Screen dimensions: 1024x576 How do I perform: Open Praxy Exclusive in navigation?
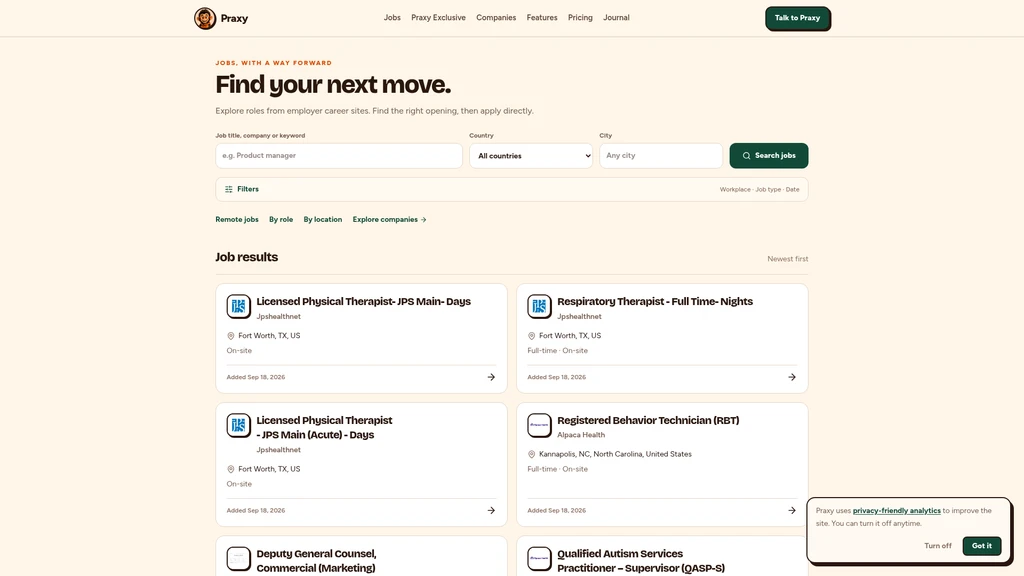point(438,18)
